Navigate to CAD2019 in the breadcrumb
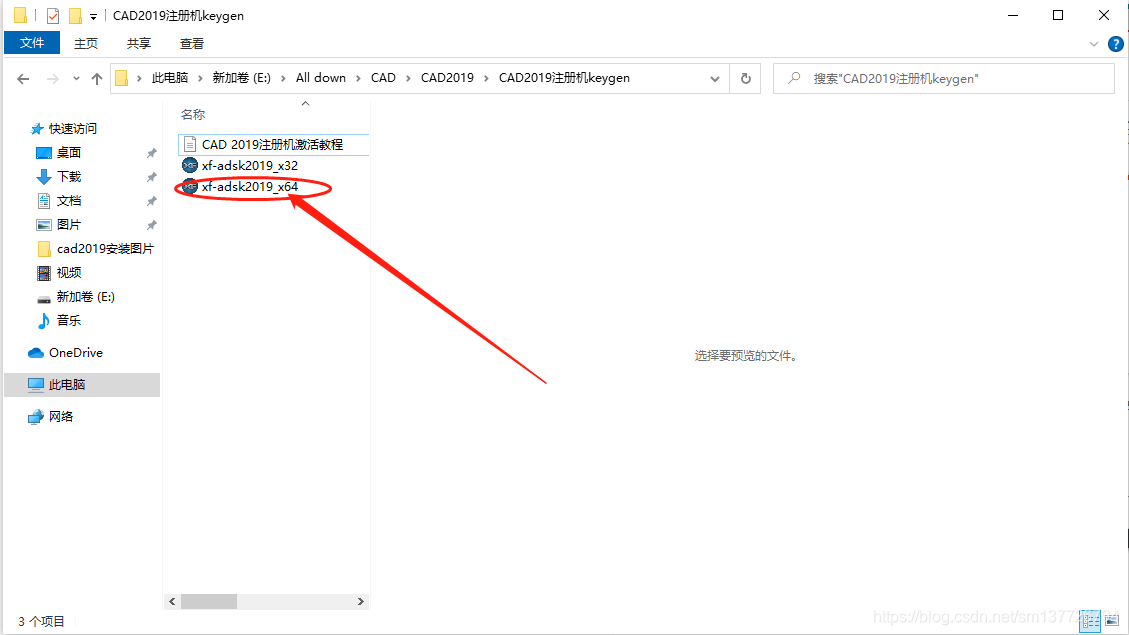 (x=447, y=78)
